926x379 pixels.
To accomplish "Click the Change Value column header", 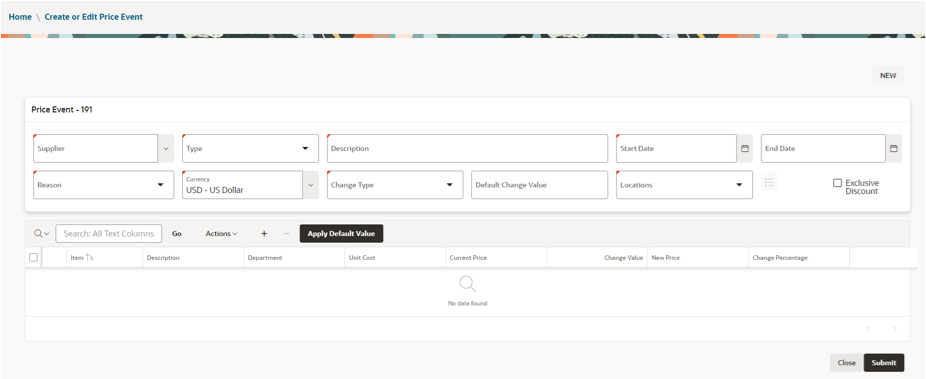I will click(x=624, y=258).
